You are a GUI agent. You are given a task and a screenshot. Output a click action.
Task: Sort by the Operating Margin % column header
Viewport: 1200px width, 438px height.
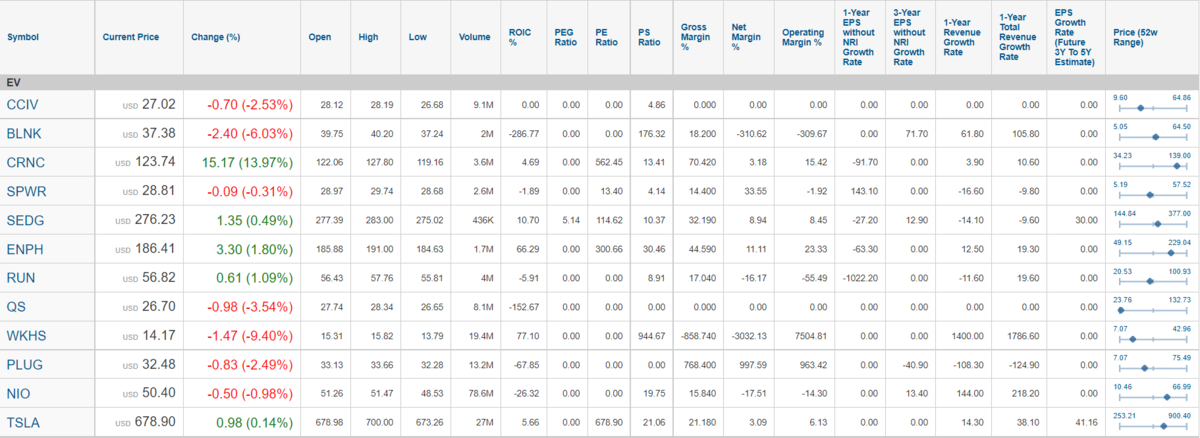(802, 37)
